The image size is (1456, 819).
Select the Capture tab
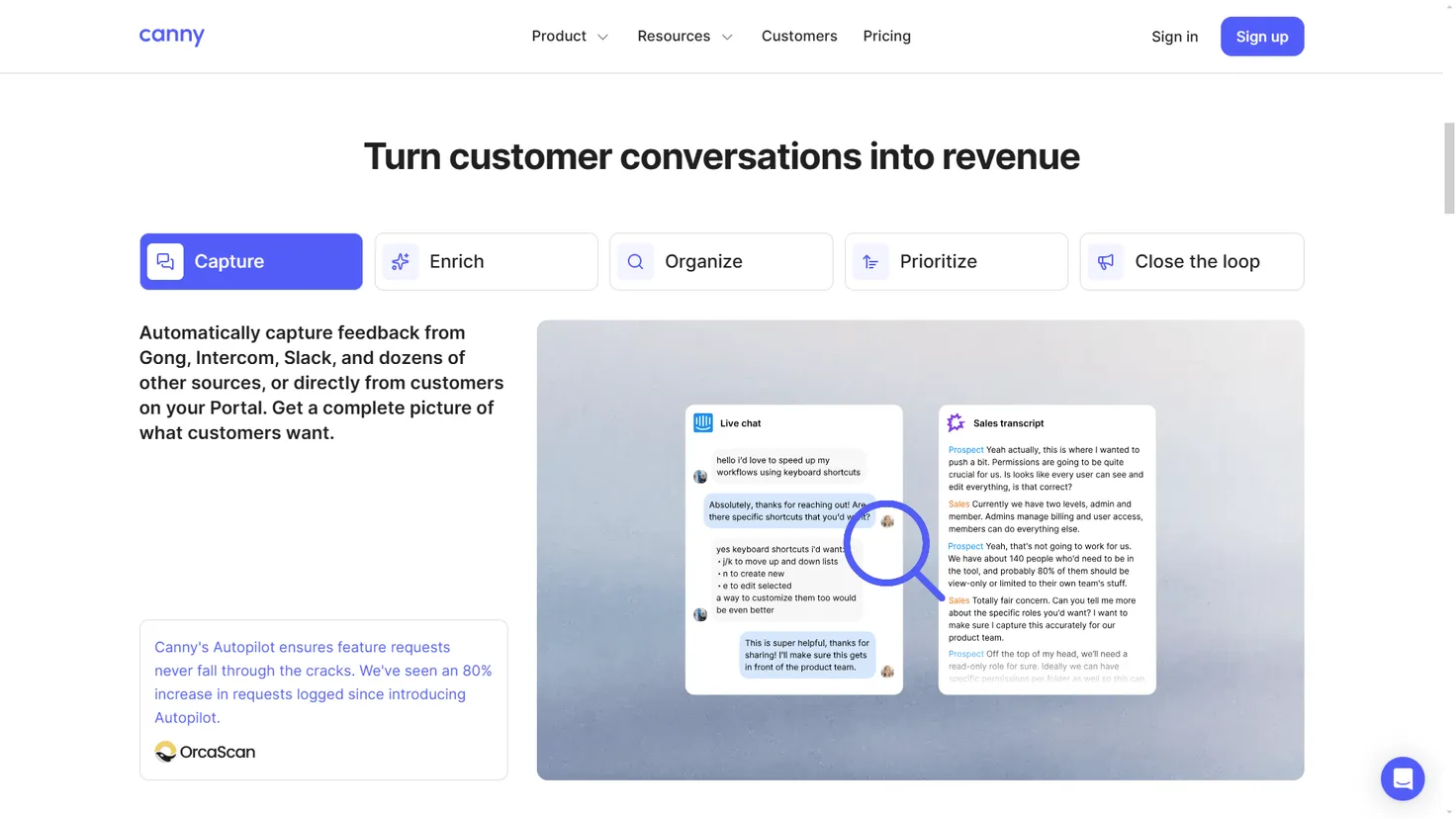click(251, 261)
